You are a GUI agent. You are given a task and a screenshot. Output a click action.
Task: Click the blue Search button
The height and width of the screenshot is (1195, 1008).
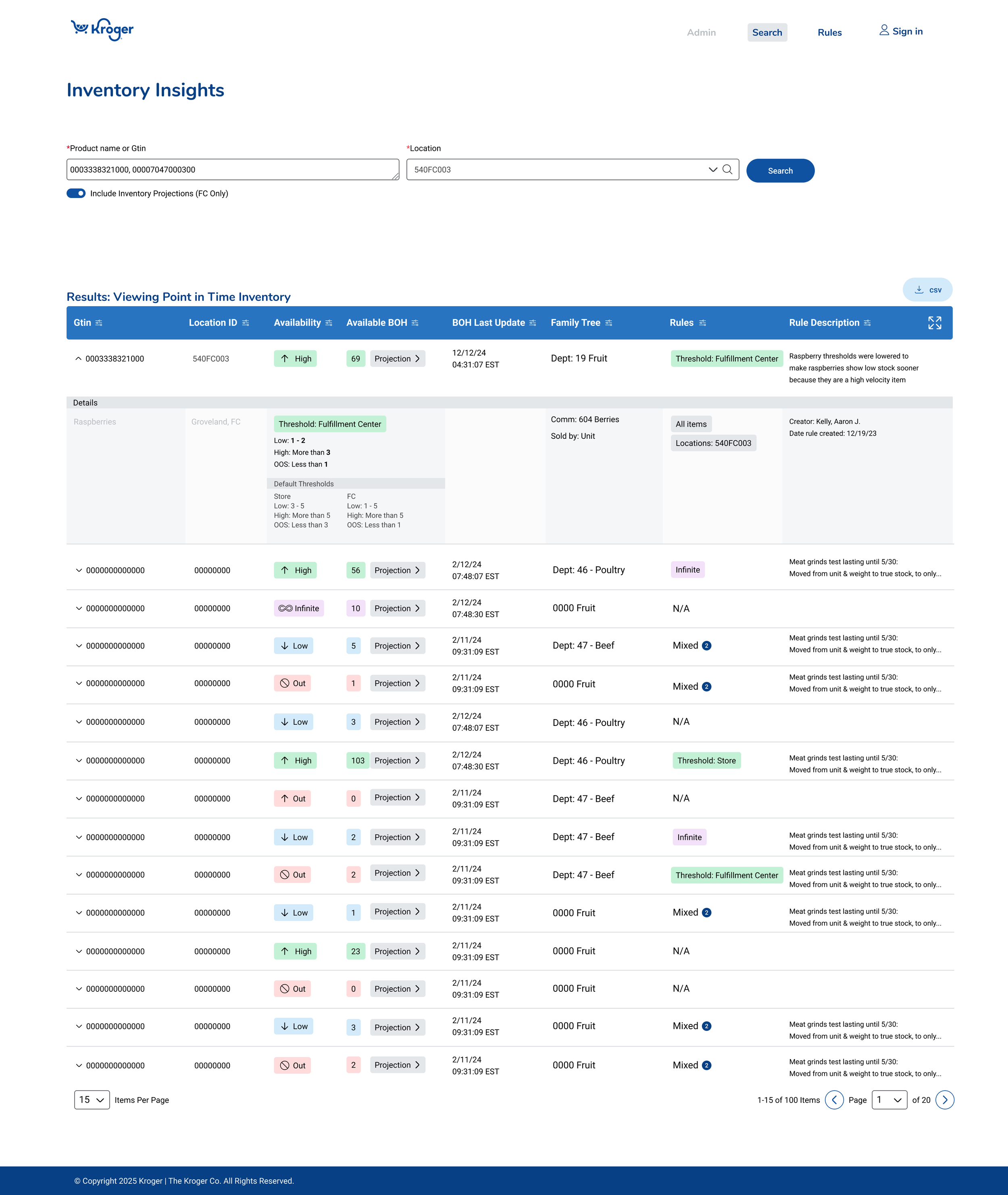tap(780, 171)
